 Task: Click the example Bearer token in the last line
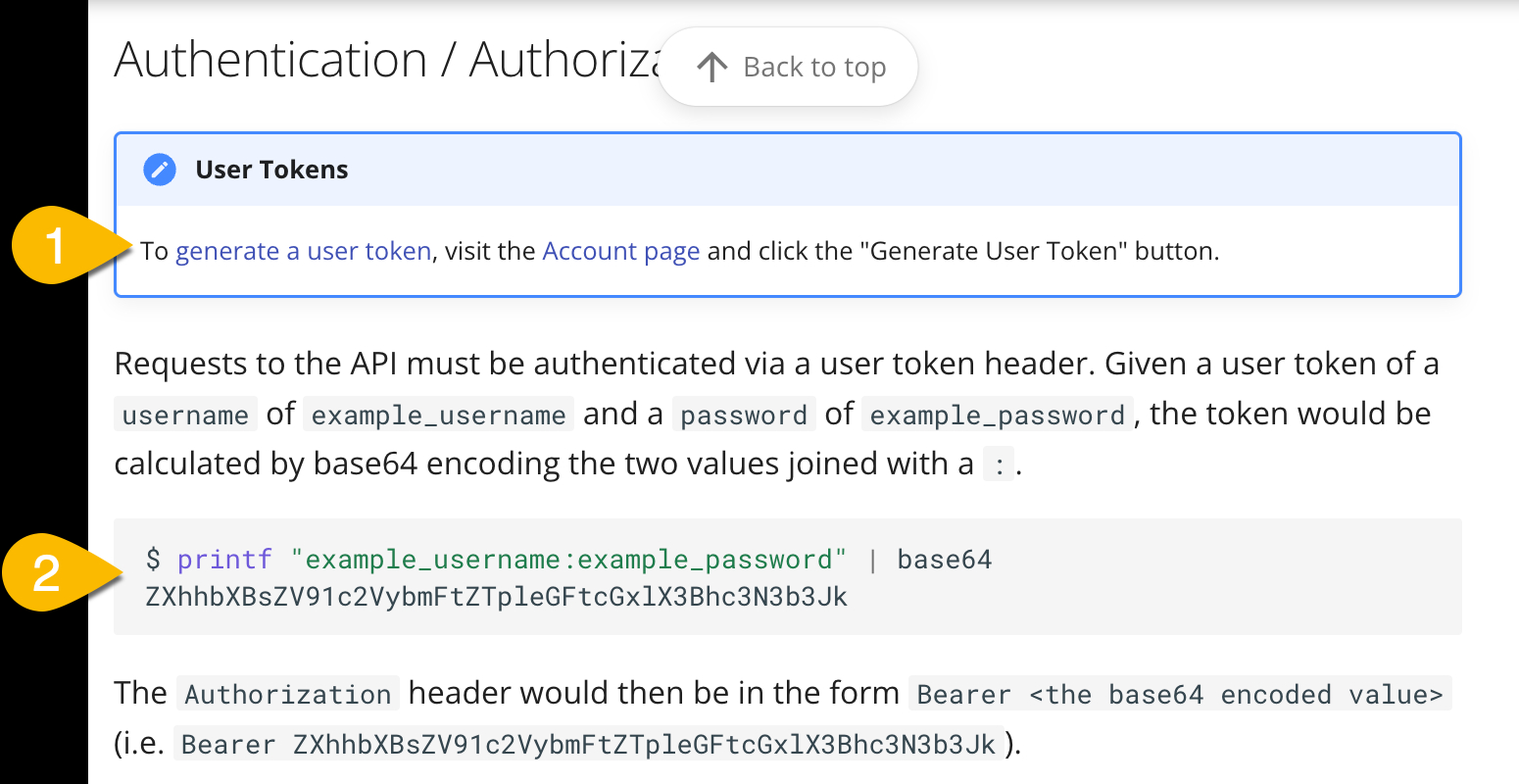[588, 745]
